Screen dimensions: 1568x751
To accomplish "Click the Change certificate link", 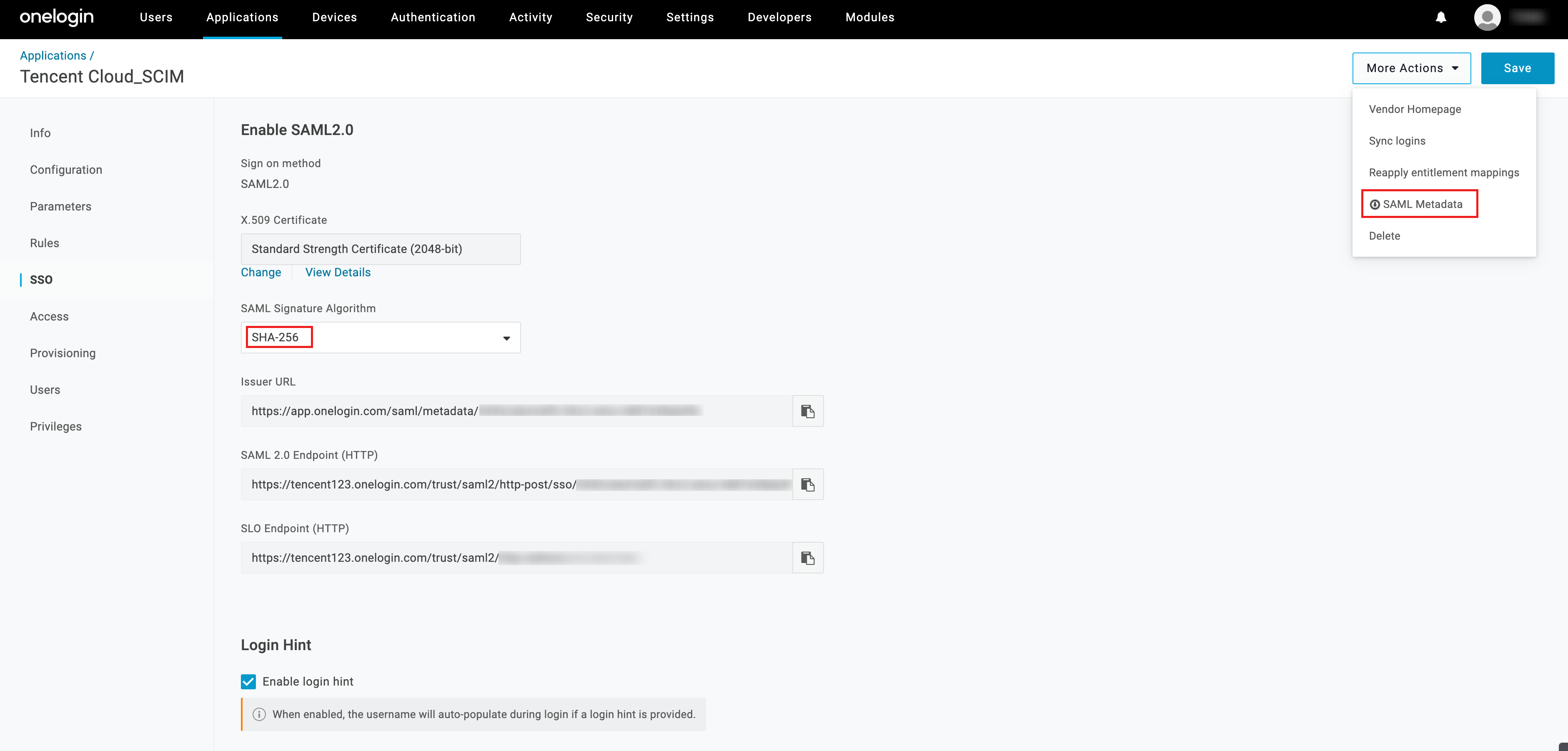I will tap(260, 273).
